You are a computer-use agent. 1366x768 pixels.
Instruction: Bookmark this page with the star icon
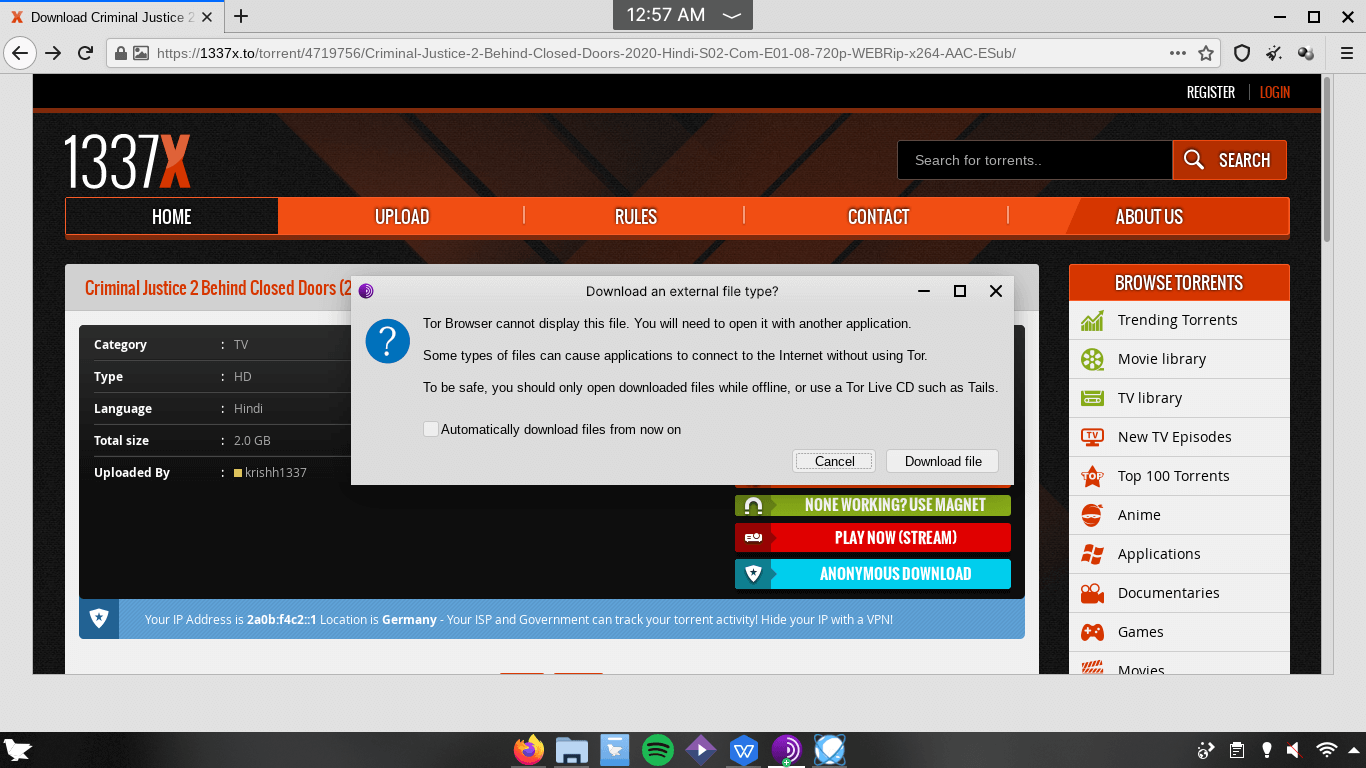(x=1206, y=53)
